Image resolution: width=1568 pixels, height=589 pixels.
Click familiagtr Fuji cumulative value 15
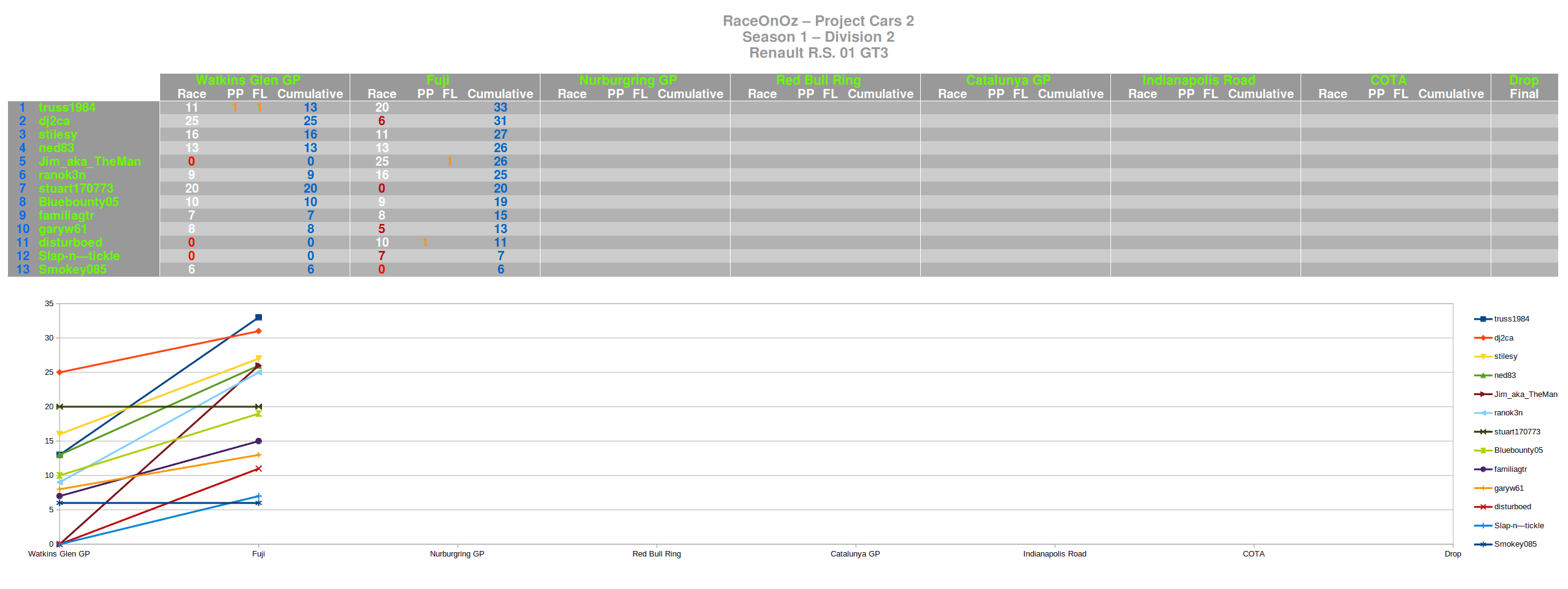pos(501,215)
